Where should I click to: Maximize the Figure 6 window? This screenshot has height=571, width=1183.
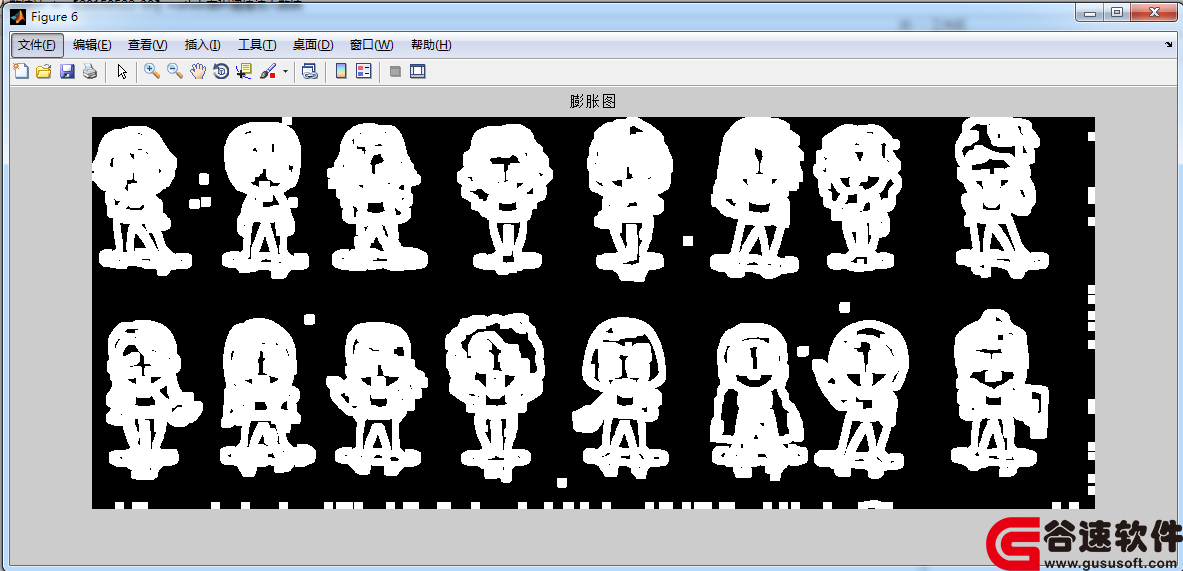point(1118,12)
